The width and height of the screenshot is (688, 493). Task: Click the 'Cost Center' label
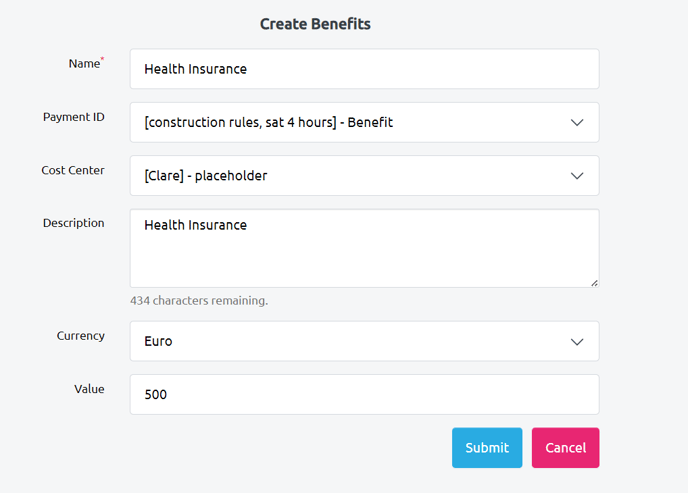tap(73, 170)
